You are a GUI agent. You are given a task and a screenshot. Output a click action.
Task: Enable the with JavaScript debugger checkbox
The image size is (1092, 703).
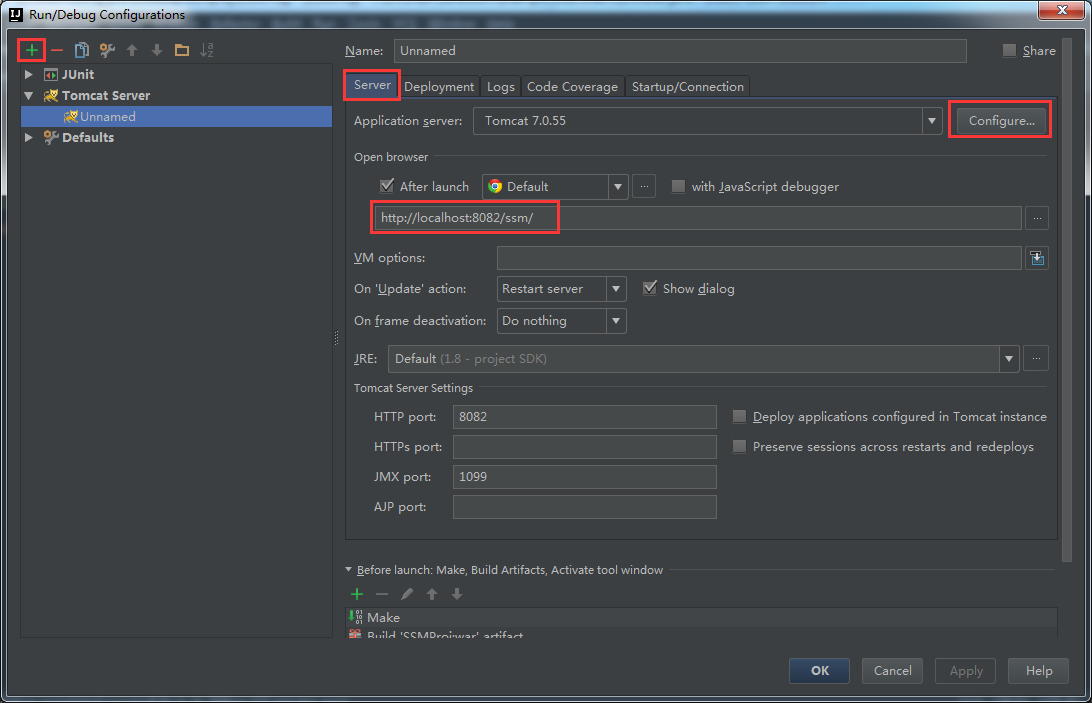click(679, 186)
